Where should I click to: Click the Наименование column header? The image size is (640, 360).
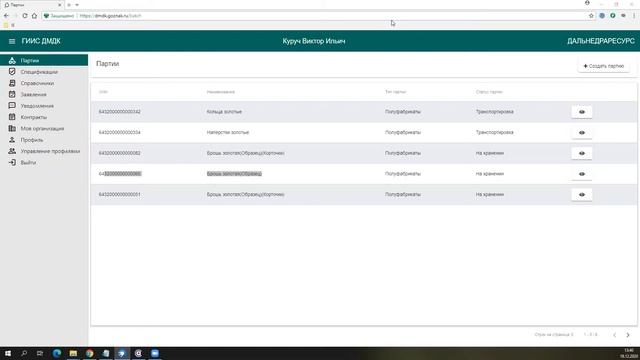point(220,92)
